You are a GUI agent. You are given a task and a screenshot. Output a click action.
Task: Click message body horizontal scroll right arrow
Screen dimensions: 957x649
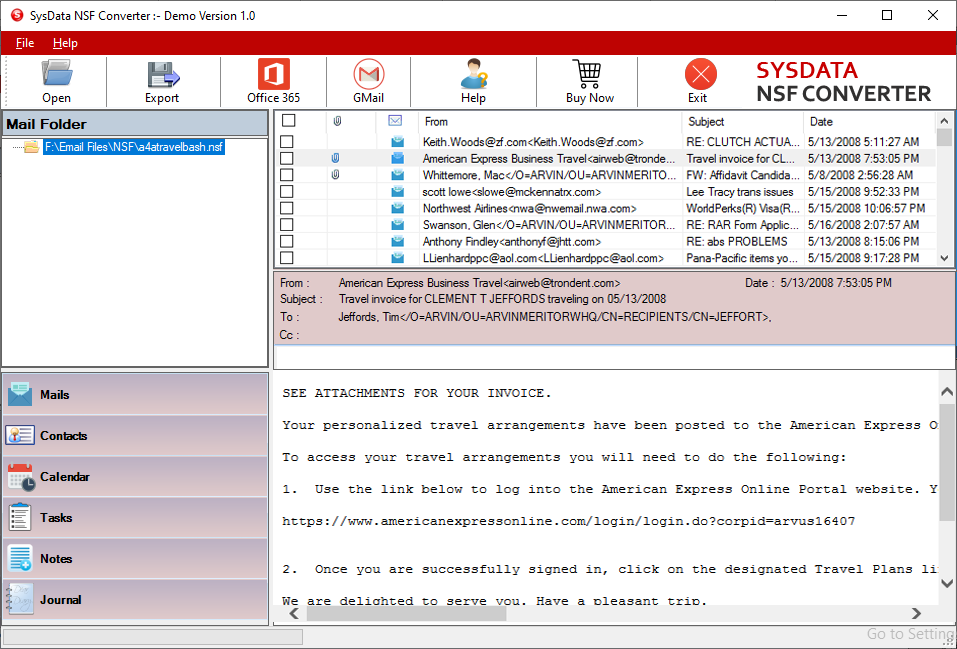[916, 614]
